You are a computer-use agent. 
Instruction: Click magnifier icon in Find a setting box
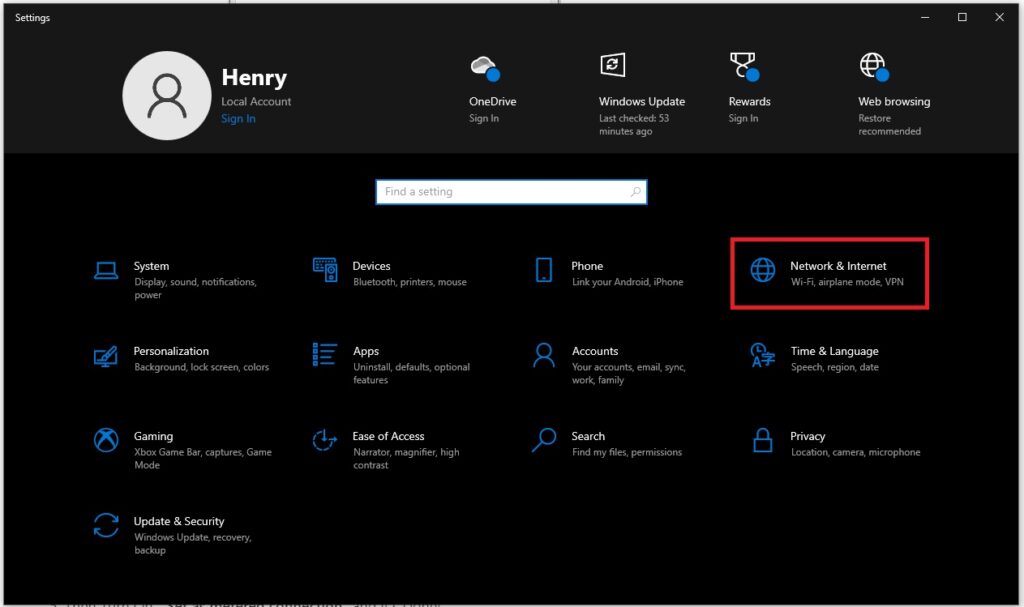635,191
